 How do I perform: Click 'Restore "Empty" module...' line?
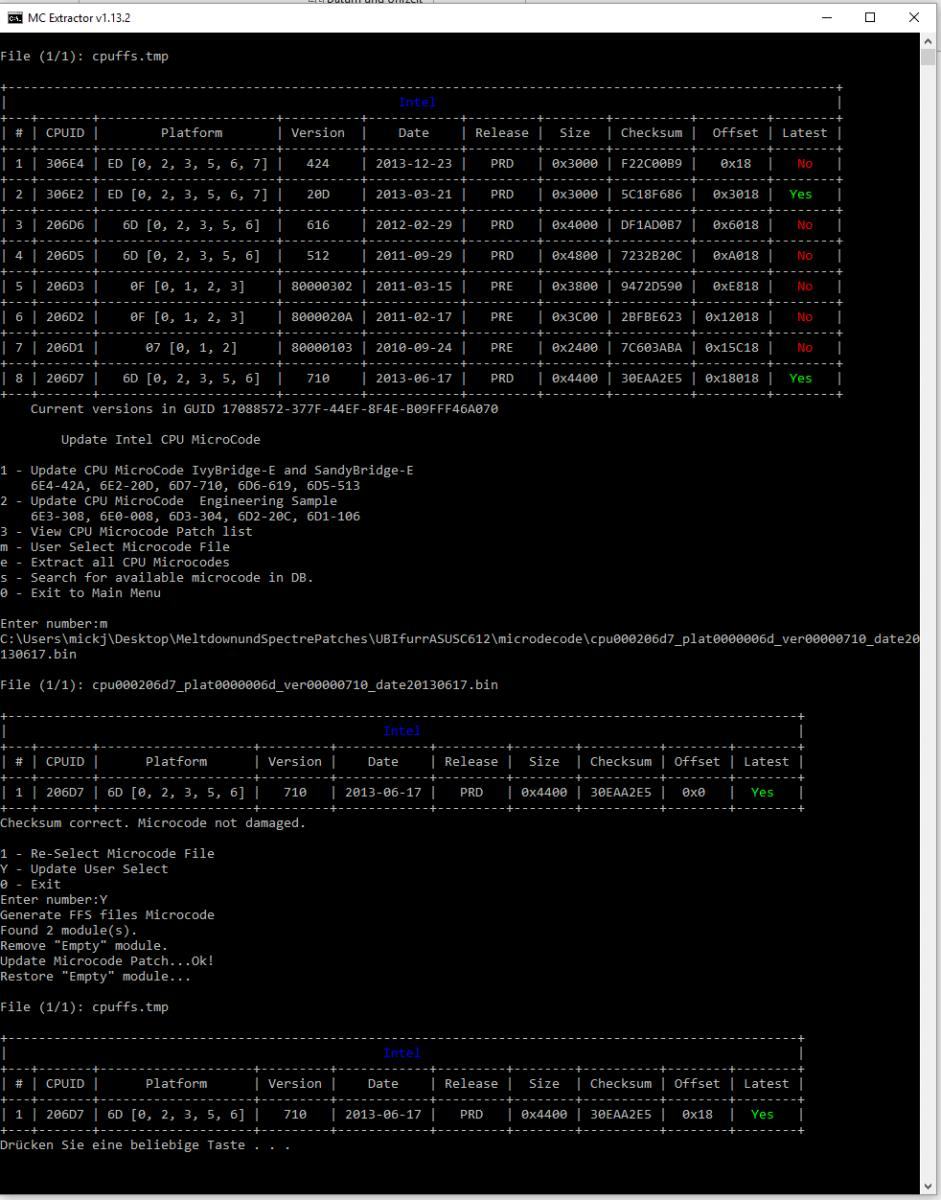tap(96, 977)
